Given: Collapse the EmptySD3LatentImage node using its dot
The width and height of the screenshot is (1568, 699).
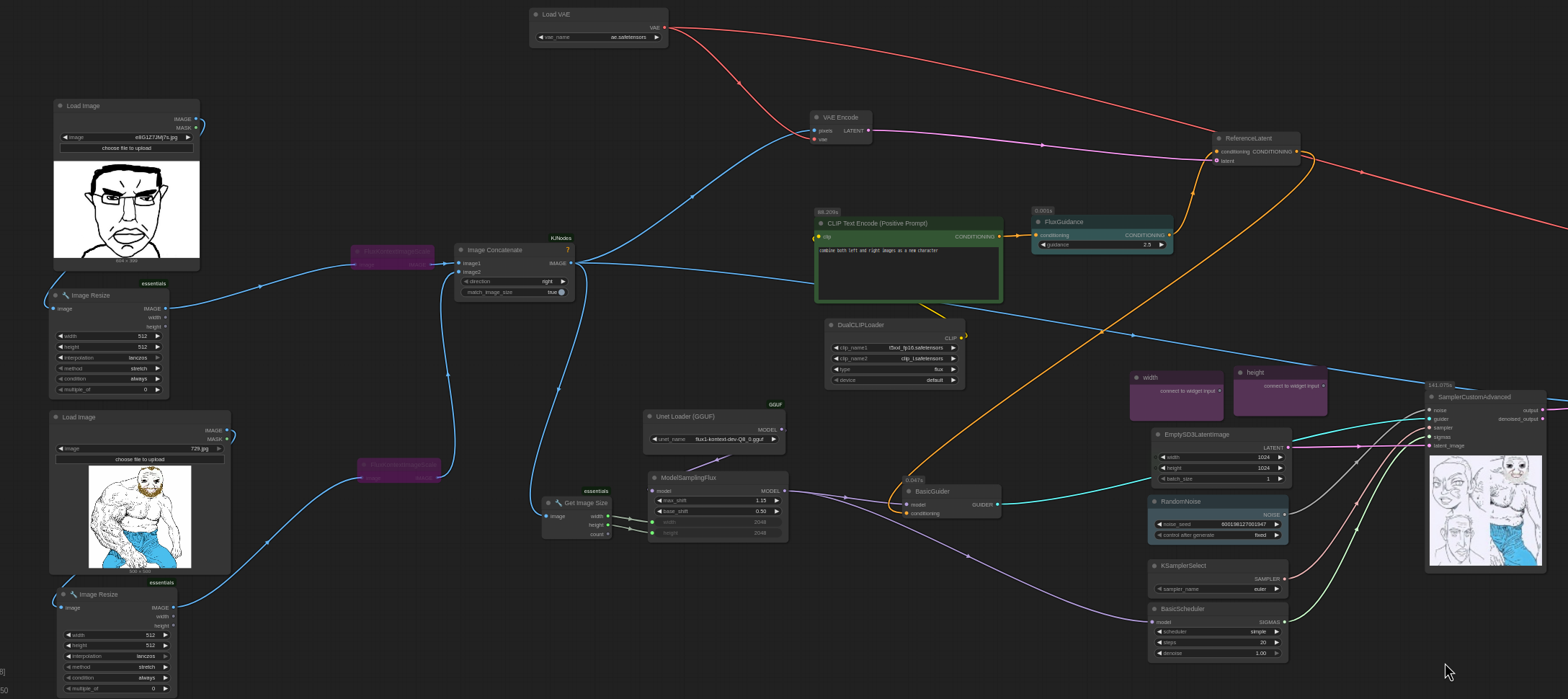Looking at the screenshot, I should pyautogui.click(x=1158, y=435).
